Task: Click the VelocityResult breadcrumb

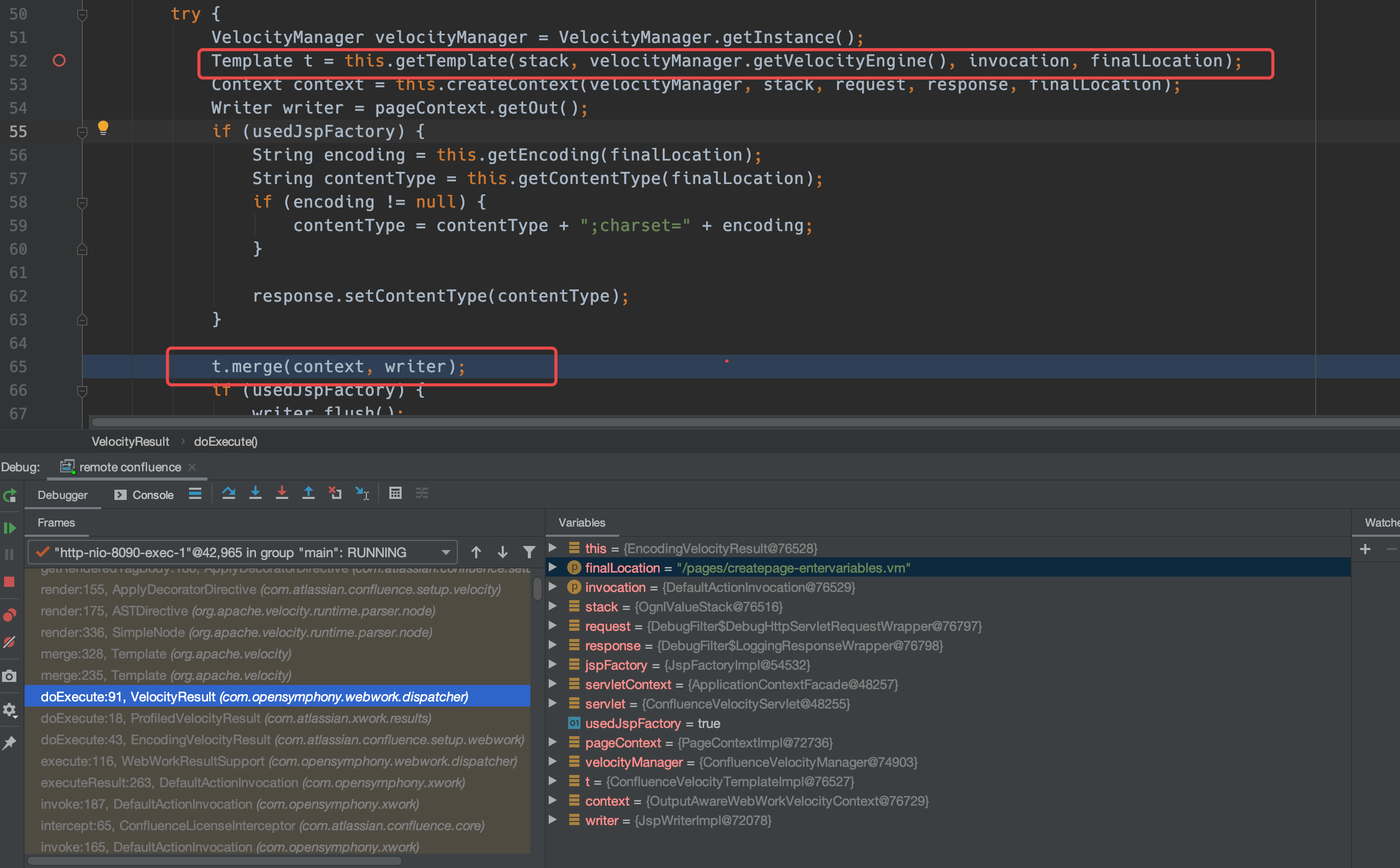Action: (x=130, y=442)
